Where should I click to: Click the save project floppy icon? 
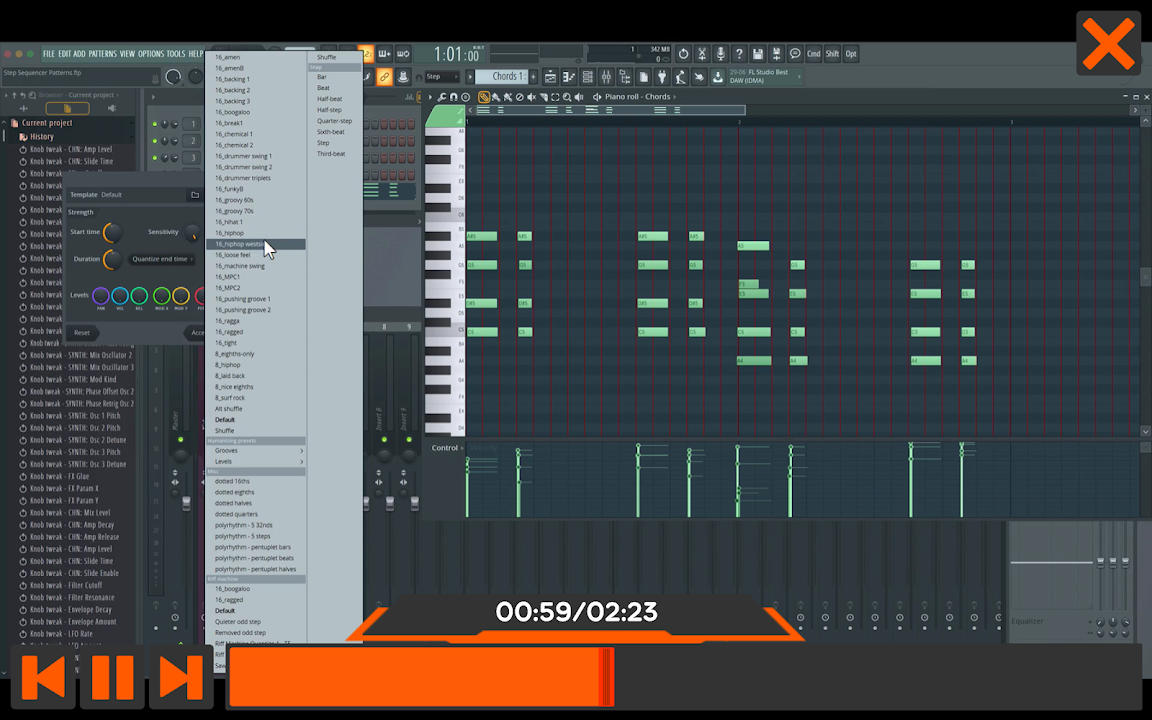[x=758, y=54]
